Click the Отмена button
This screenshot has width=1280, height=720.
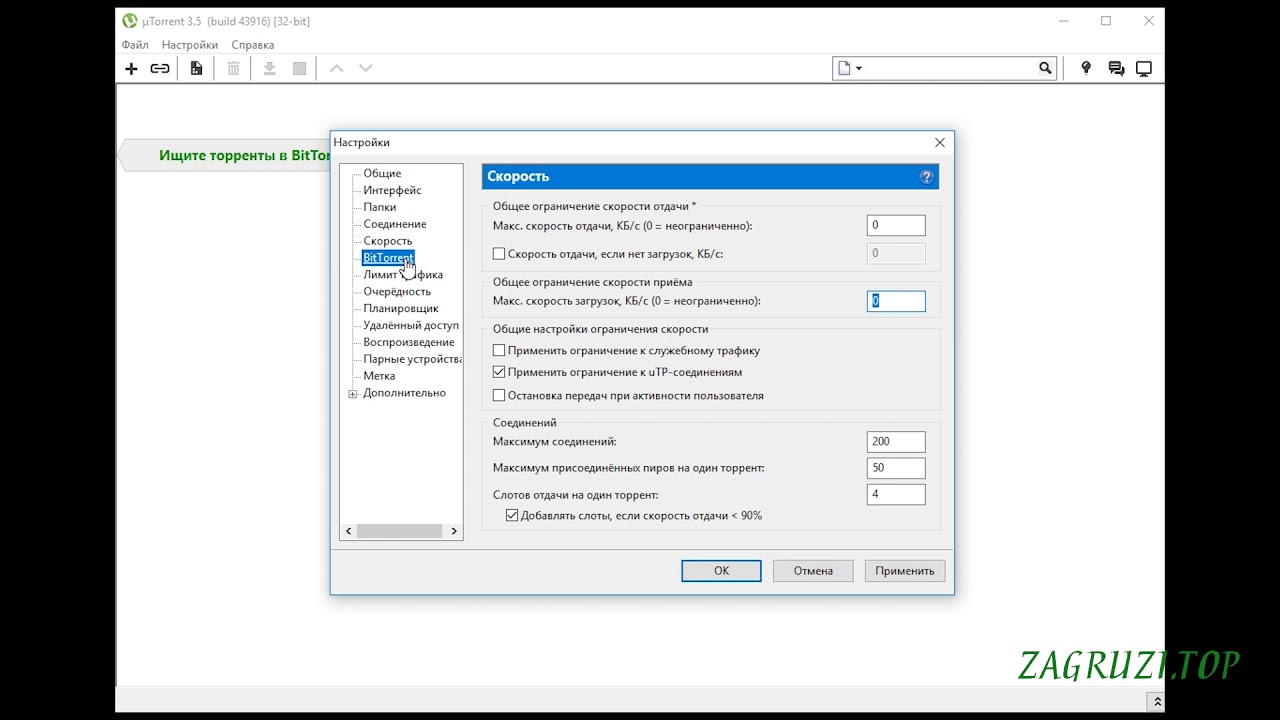pos(813,571)
